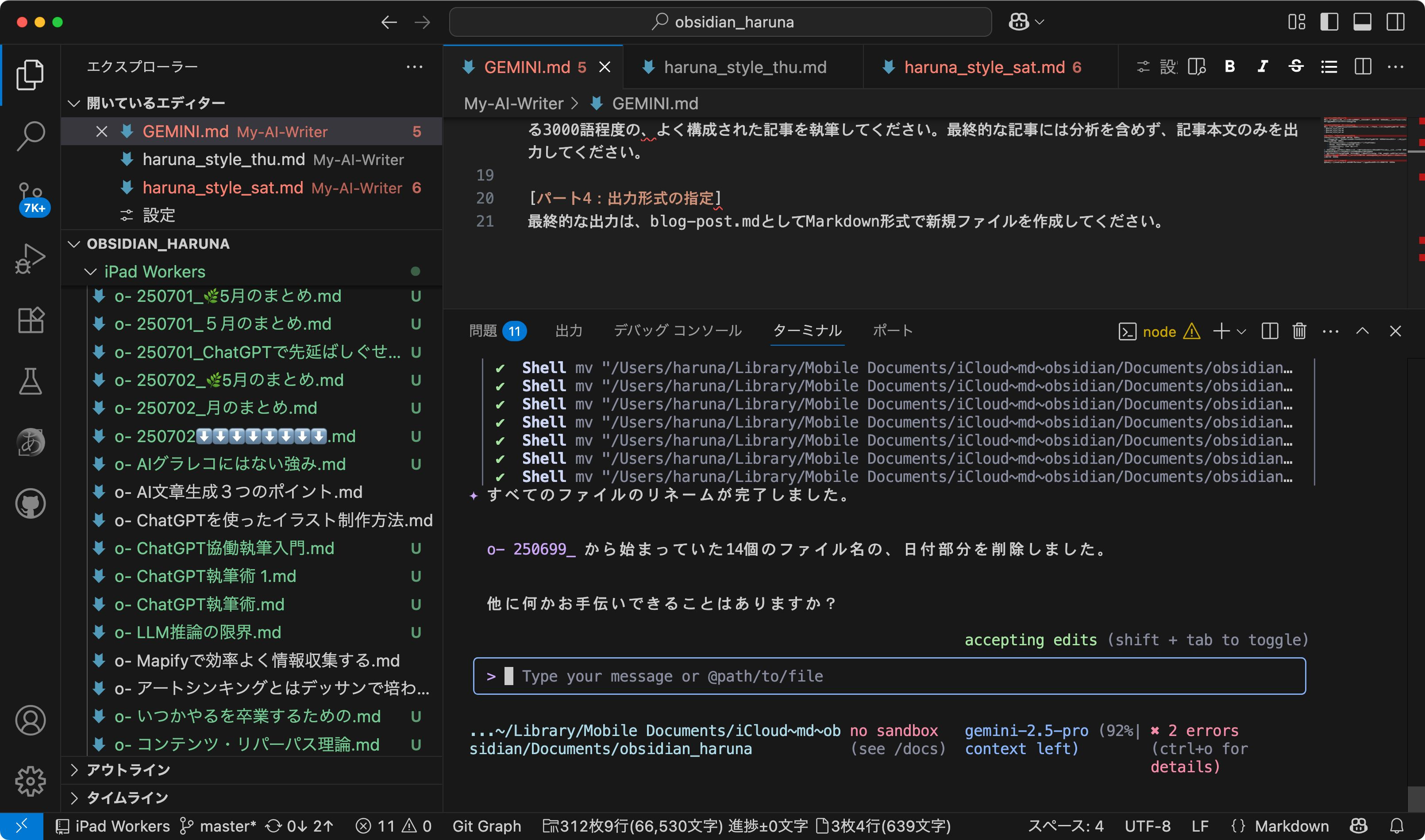Switch to the haruna_style_thu.md editor tab

[744, 67]
